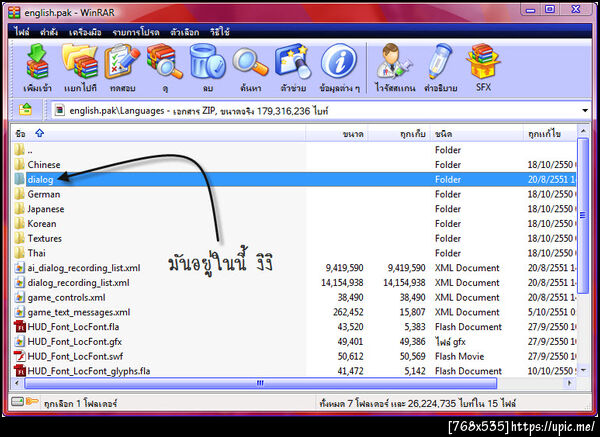Click the German folder icon
Screen dimensions: 600x437
click(20, 194)
